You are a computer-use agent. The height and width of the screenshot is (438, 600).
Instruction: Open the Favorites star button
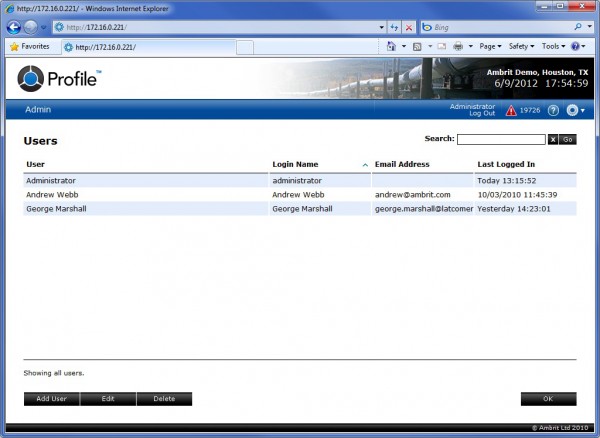[30, 47]
